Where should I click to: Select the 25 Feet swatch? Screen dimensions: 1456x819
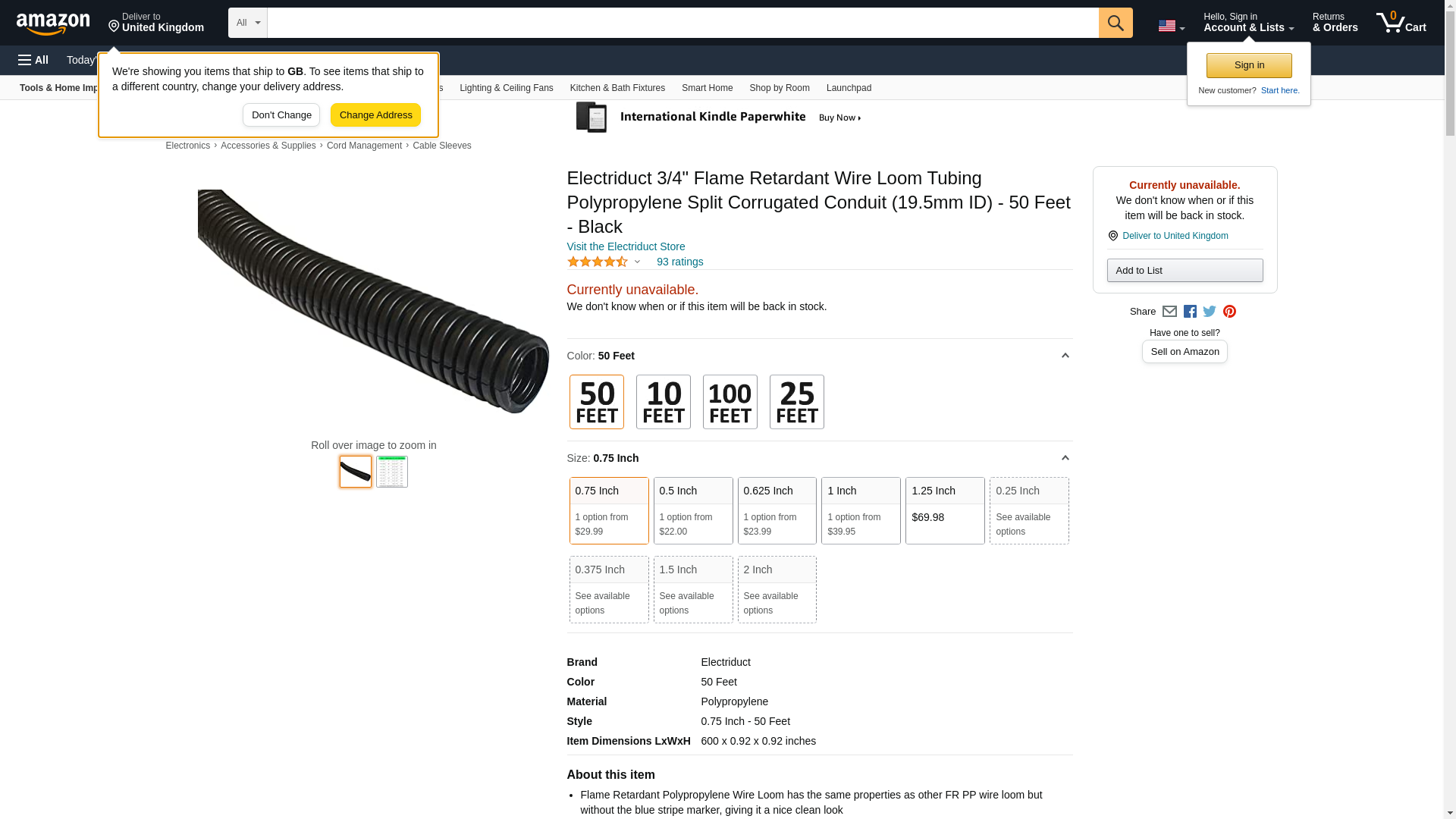[796, 402]
